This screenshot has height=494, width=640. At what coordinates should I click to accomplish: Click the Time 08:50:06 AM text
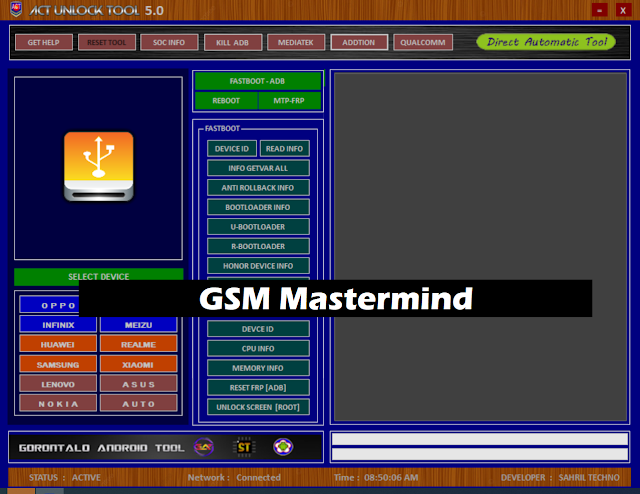376,477
